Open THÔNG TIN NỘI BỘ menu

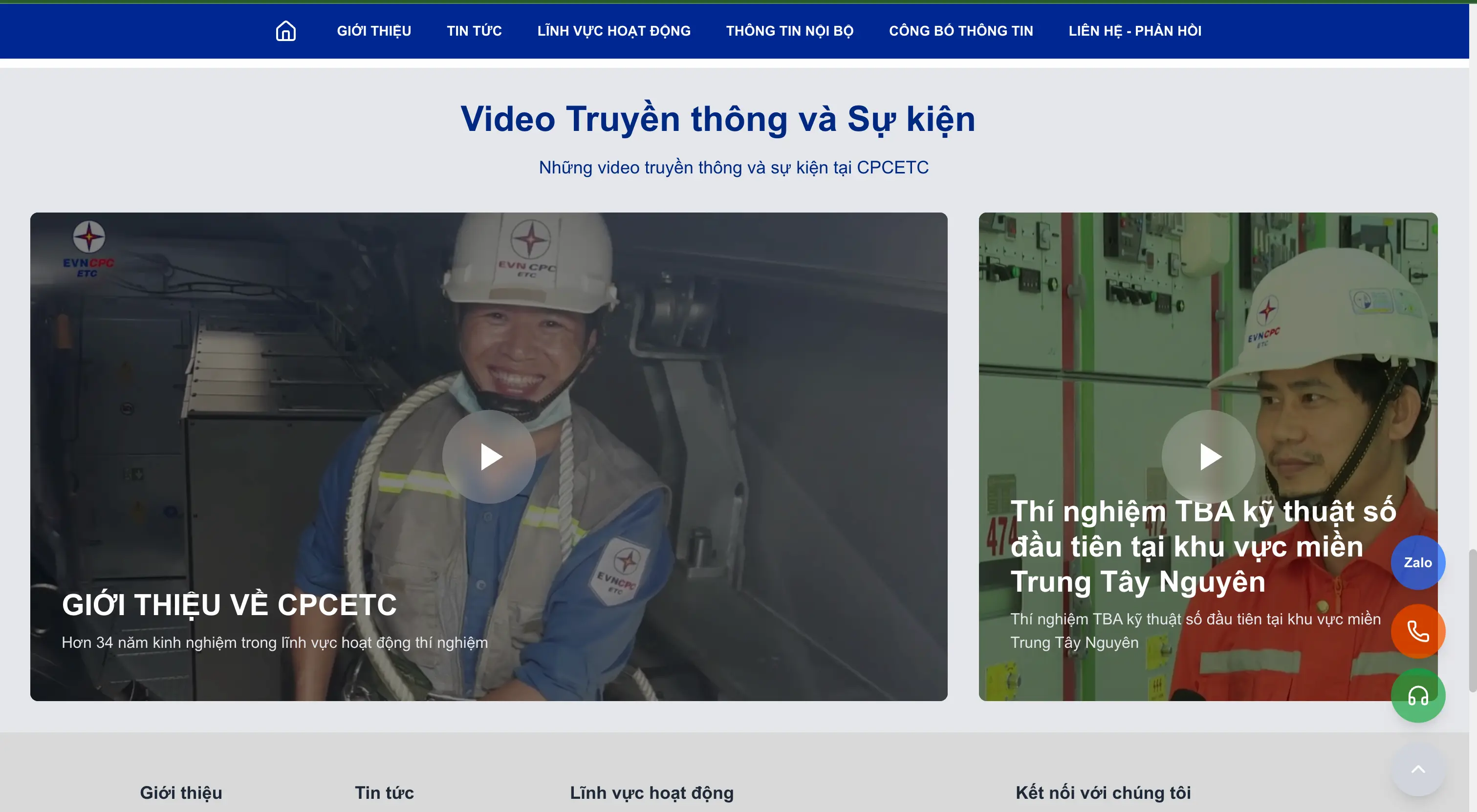789,31
